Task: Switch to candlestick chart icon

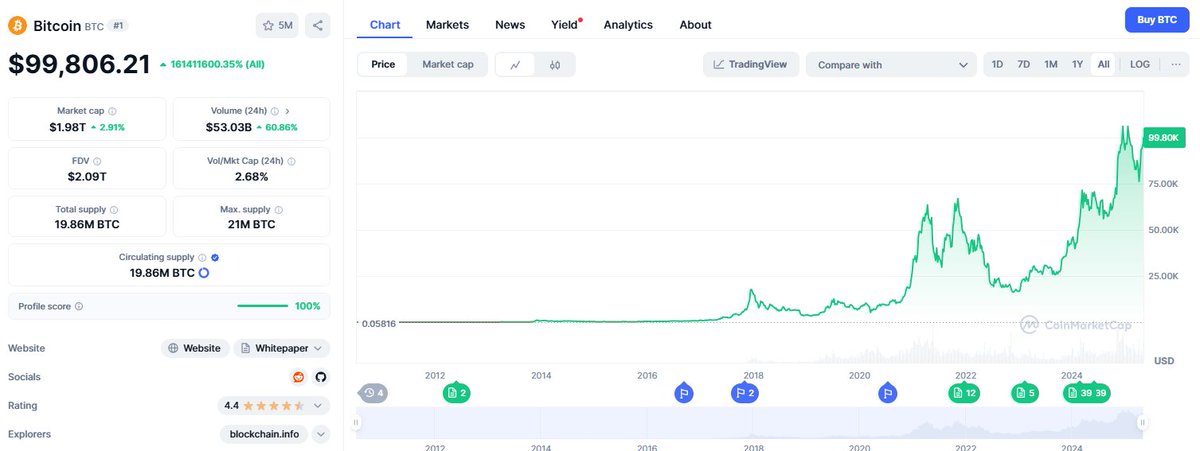Action: [555, 65]
